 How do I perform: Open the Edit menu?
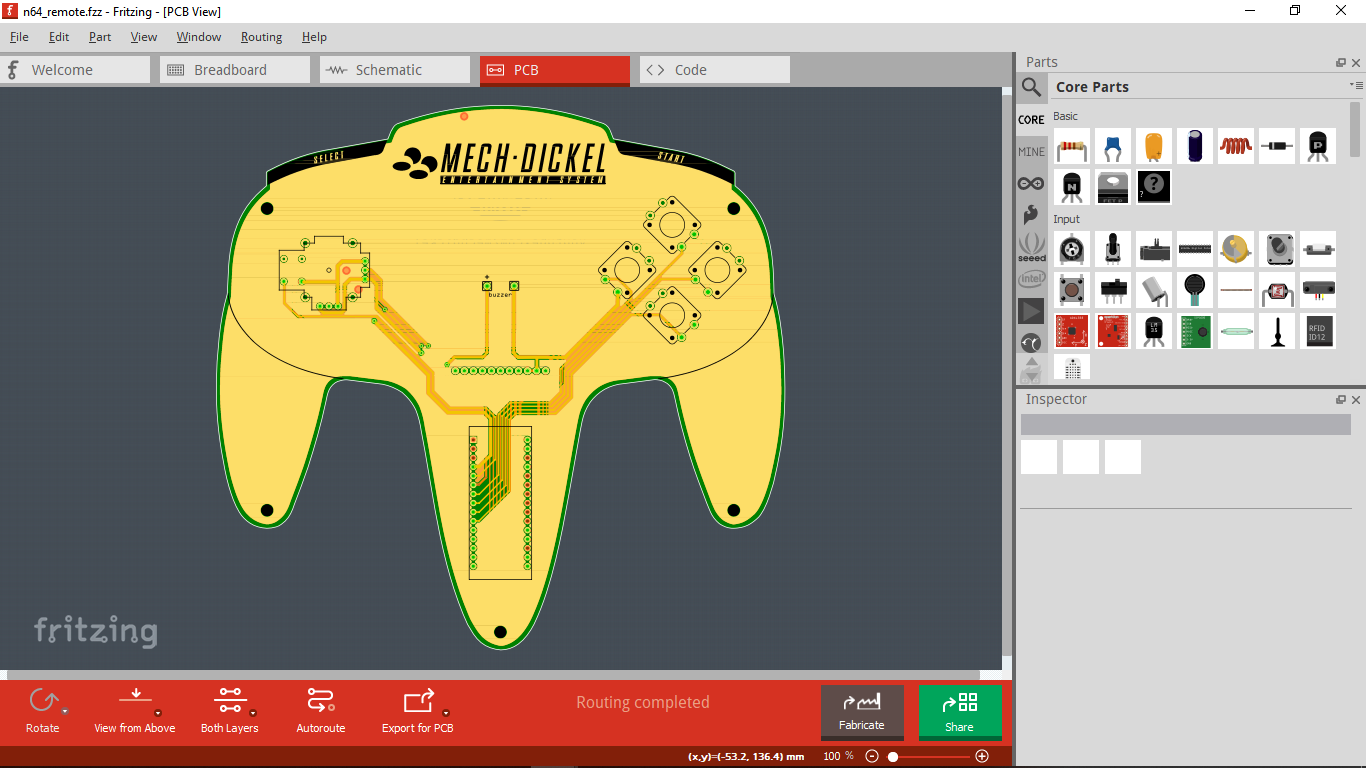point(59,37)
